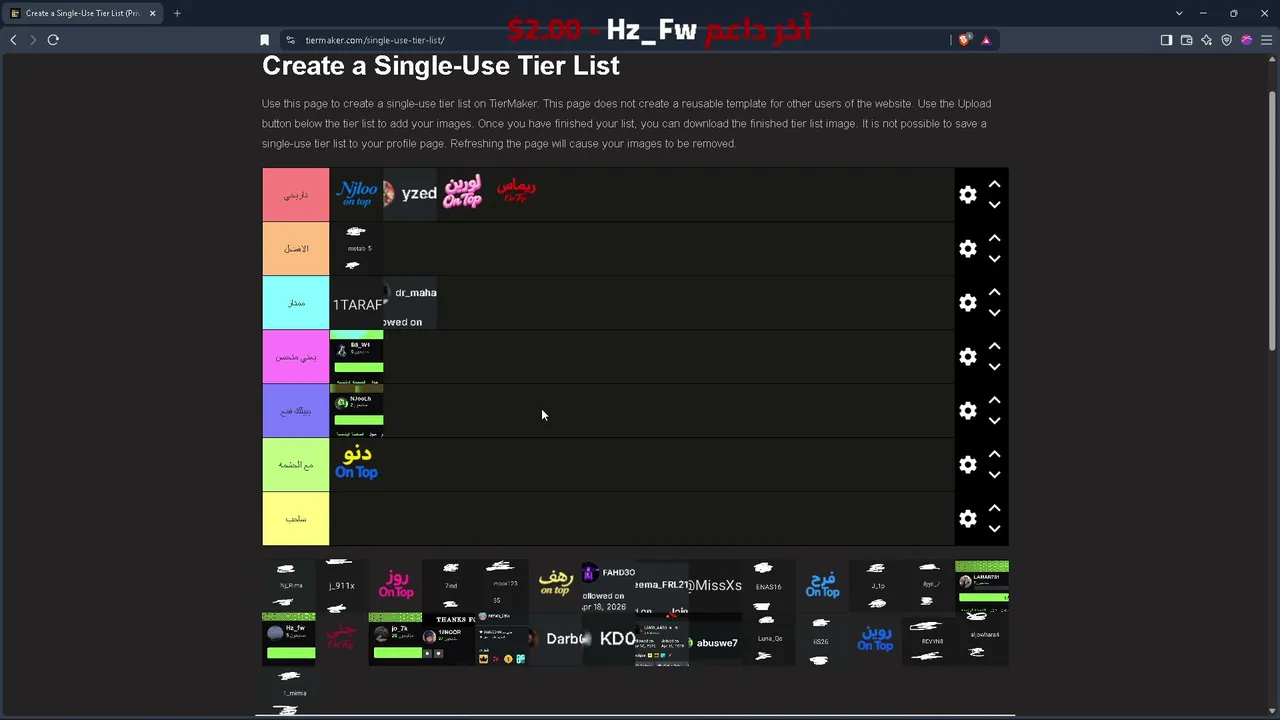Pick the blue فرح On Top image
1280x720 pixels.
pos(822,586)
